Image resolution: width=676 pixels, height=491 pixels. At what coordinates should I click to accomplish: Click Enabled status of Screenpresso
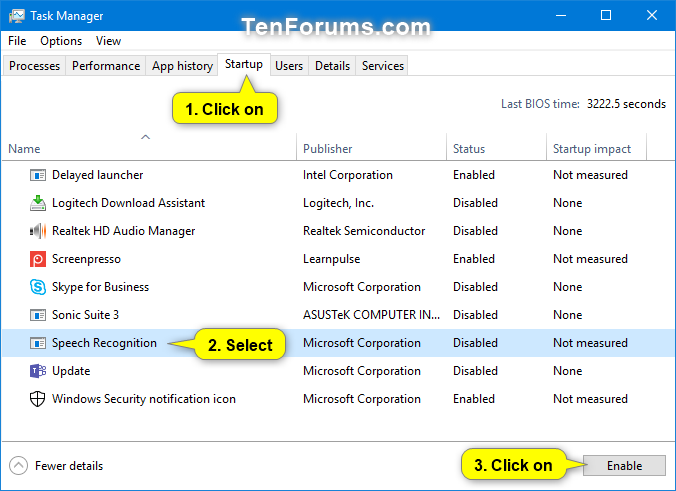(474, 259)
